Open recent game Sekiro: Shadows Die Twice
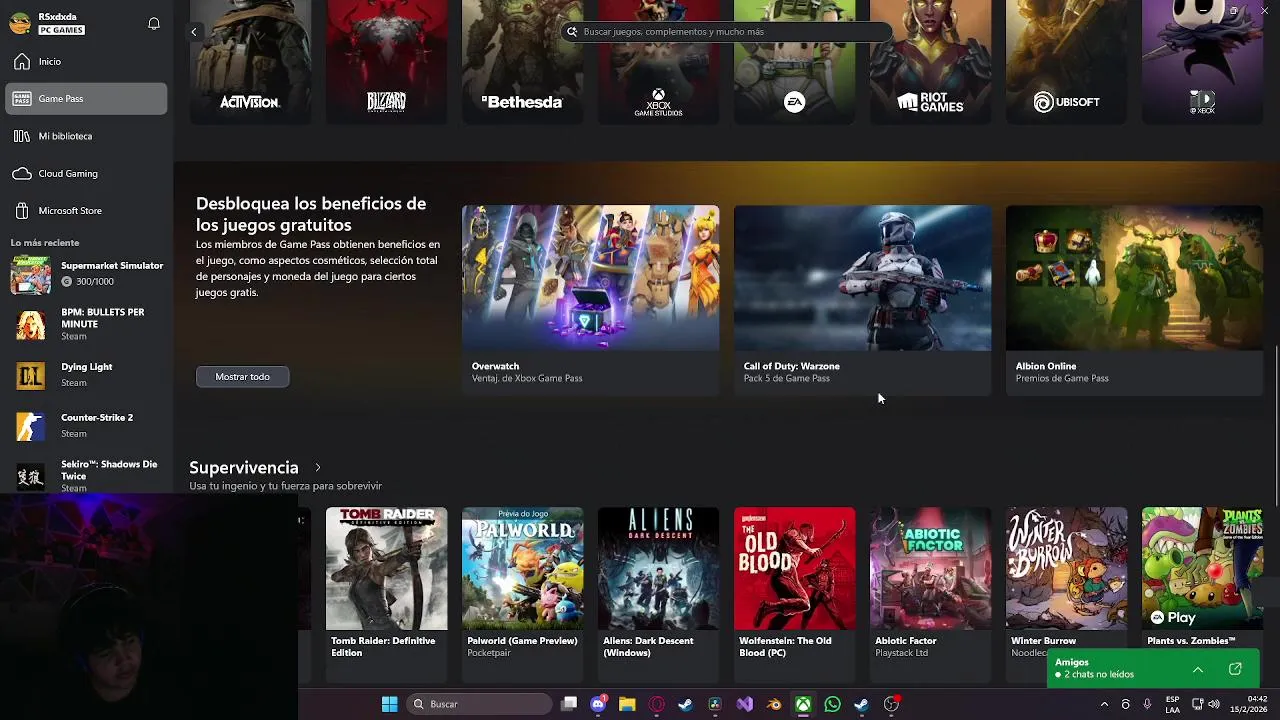The image size is (1280, 720). point(86,476)
